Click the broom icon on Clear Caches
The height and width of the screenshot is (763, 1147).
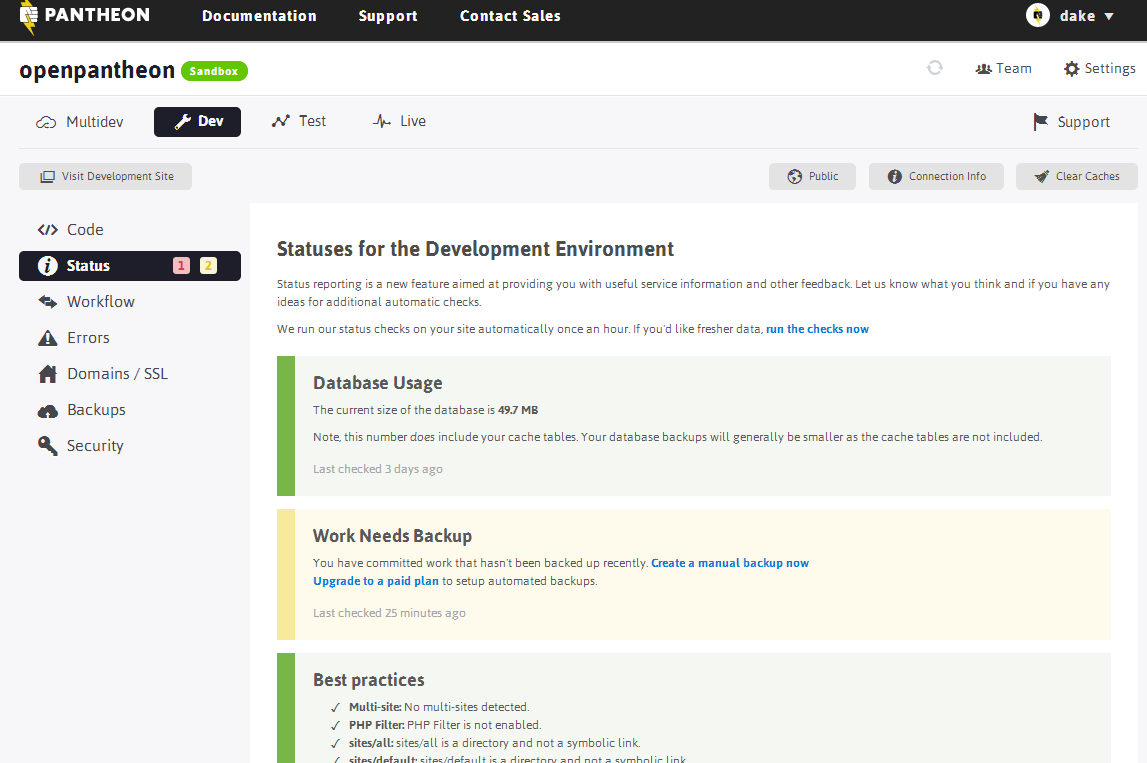click(x=1042, y=176)
